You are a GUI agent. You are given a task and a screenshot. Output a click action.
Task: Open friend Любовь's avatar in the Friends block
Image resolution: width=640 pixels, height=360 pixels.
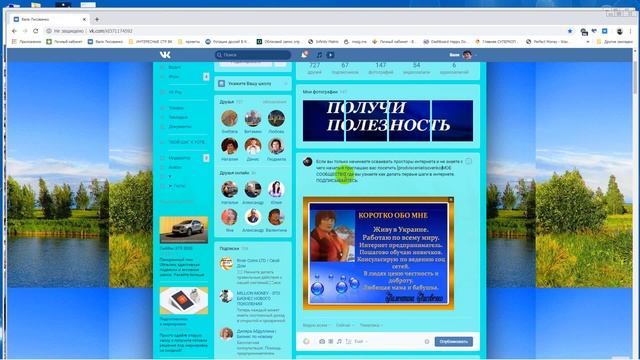(276, 118)
